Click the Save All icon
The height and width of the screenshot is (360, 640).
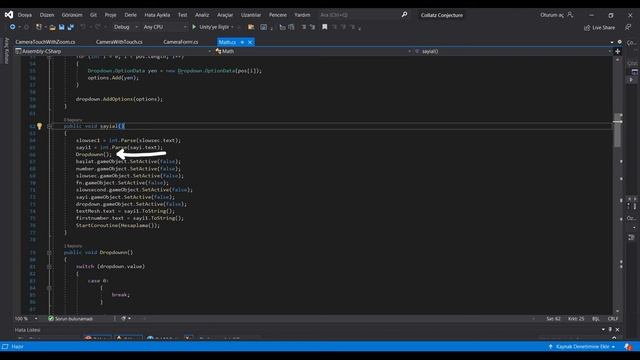pyautogui.click(x=71, y=27)
